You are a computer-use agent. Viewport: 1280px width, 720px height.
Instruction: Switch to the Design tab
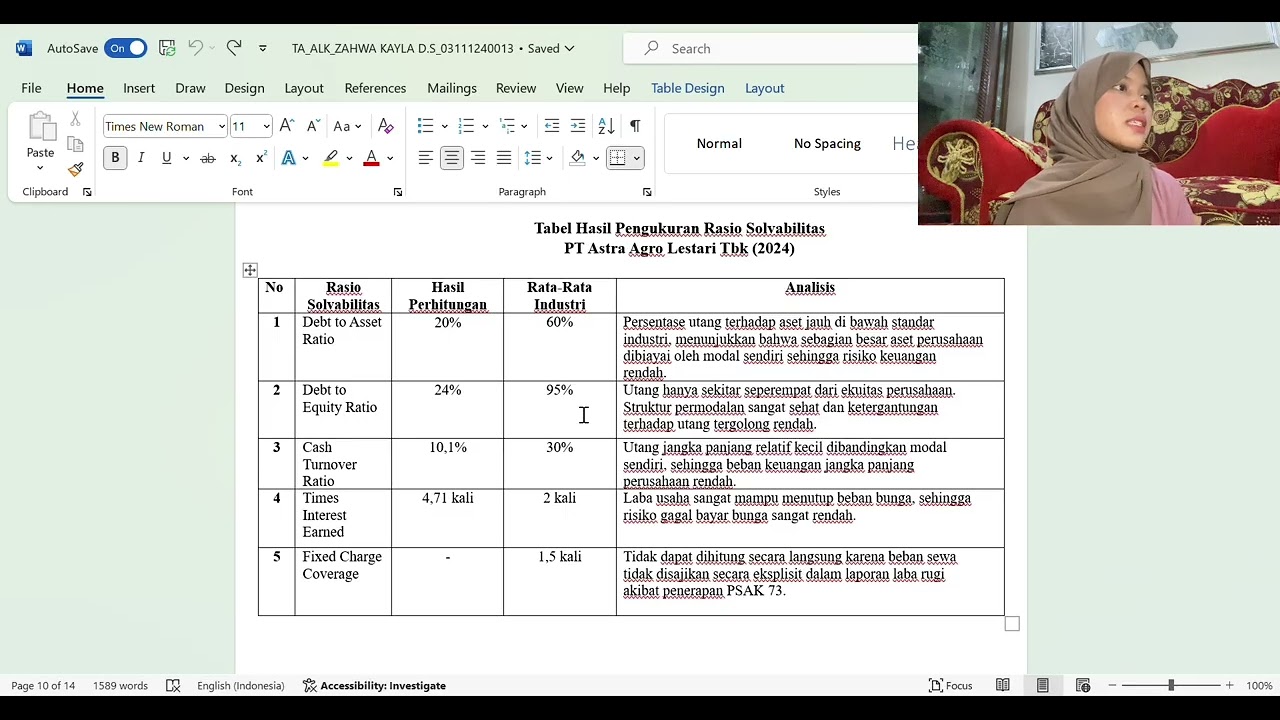pos(244,88)
